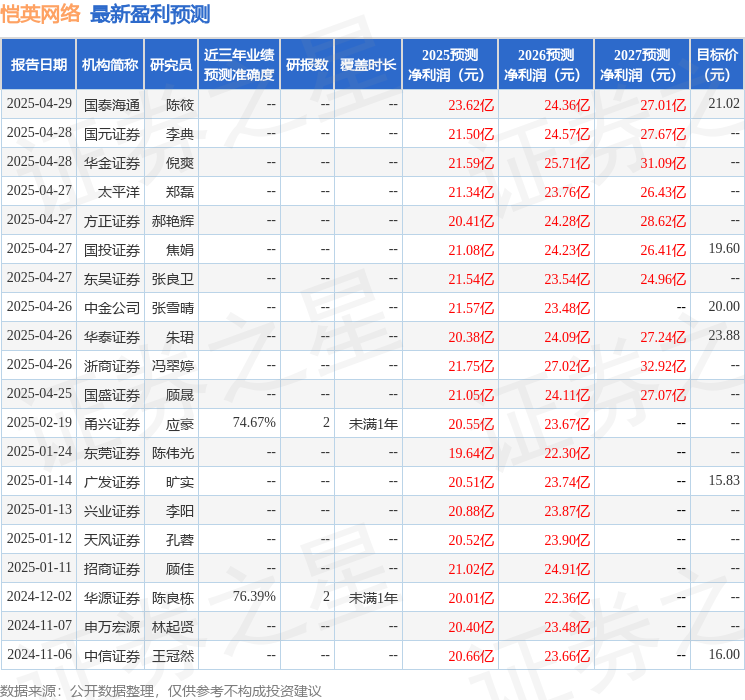Click researcher name 张雪晴
The height and width of the screenshot is (700, 745).
point(172,308)
